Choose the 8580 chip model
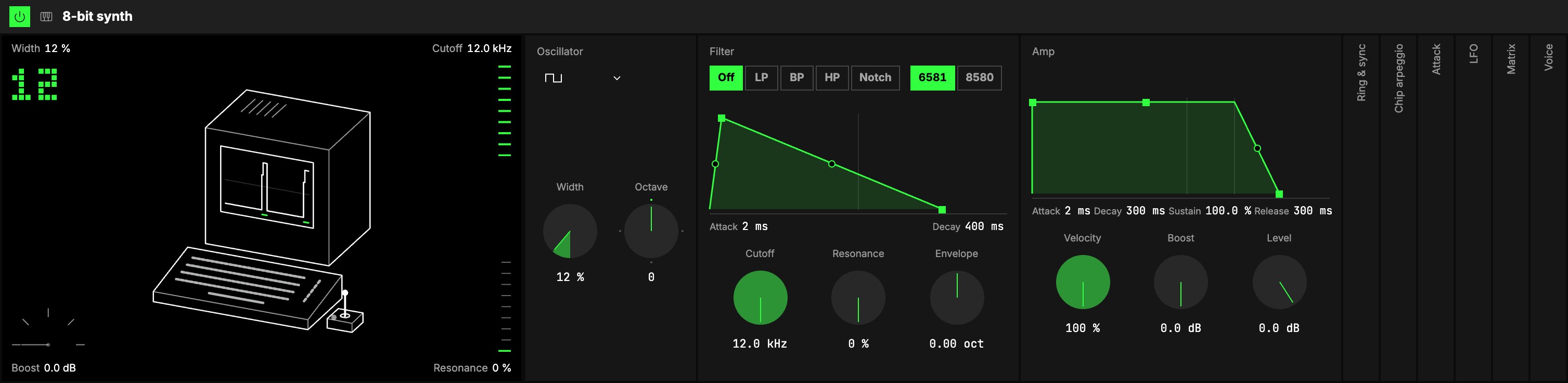Screen dimensions: 1568x383 click(979, 78)
